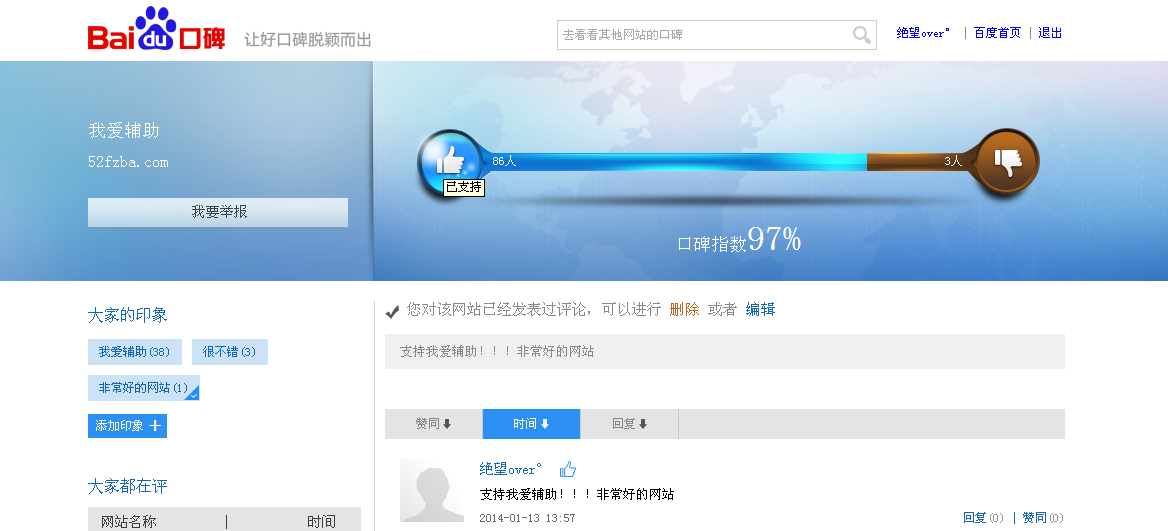The image size is (1168, 531).
Task: Click the brown thumbs-down oppose icon
Action: point(1006,161)
